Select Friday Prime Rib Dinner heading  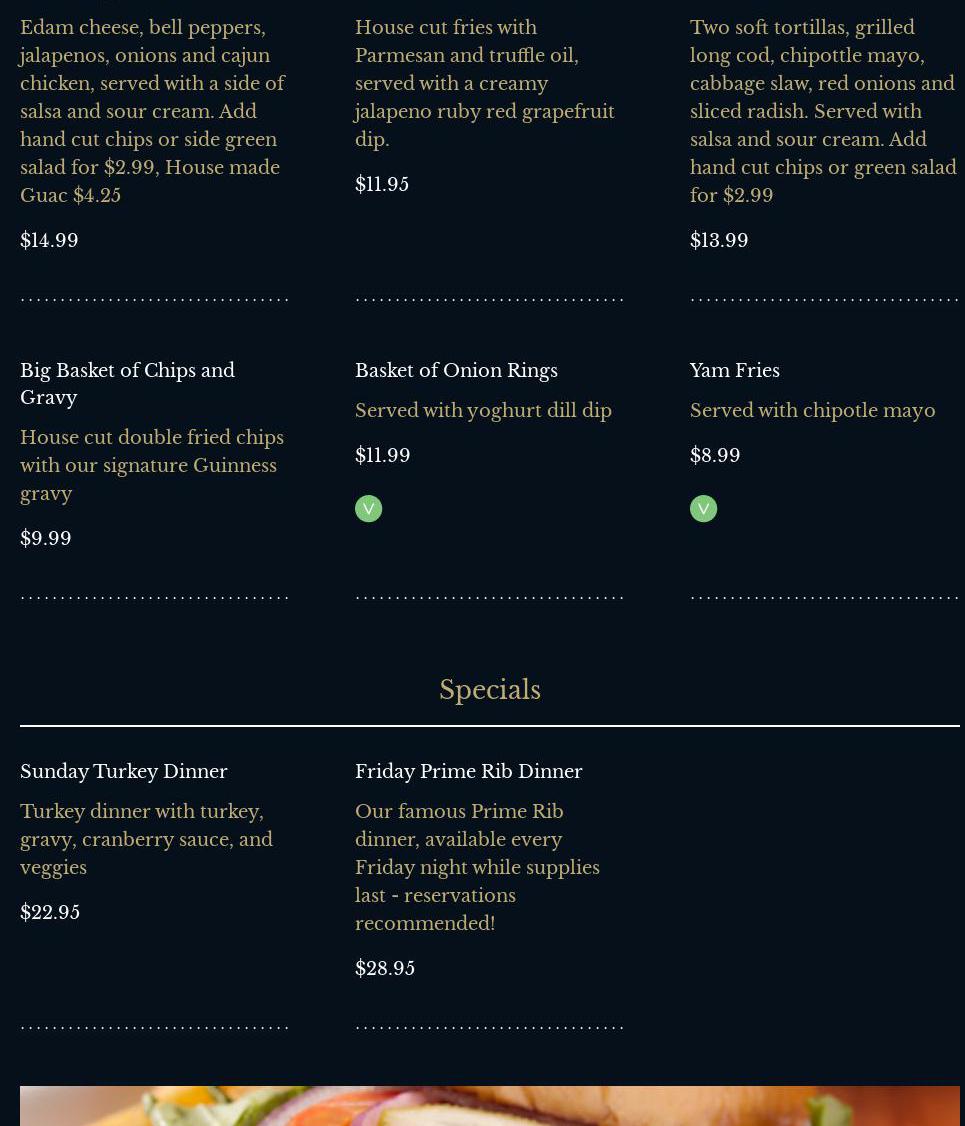click(468, 771)
